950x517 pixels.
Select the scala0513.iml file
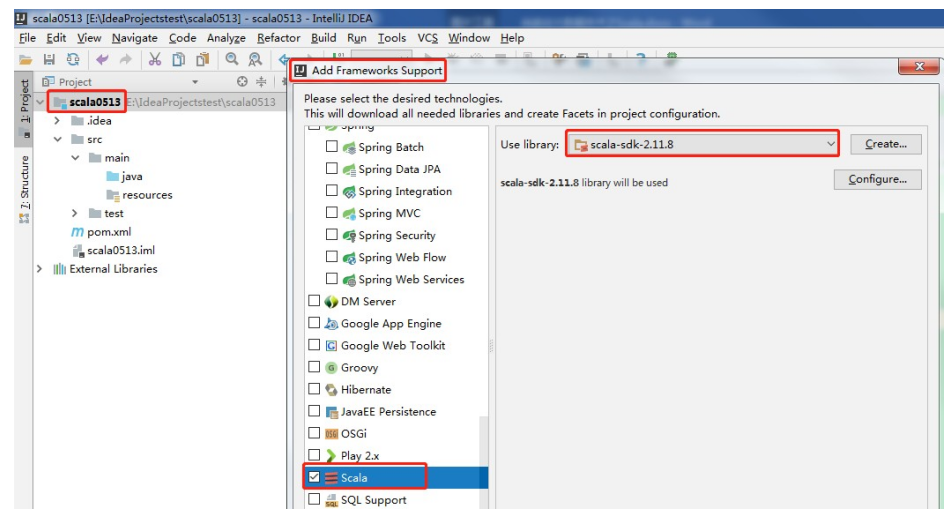click(113, 250)
